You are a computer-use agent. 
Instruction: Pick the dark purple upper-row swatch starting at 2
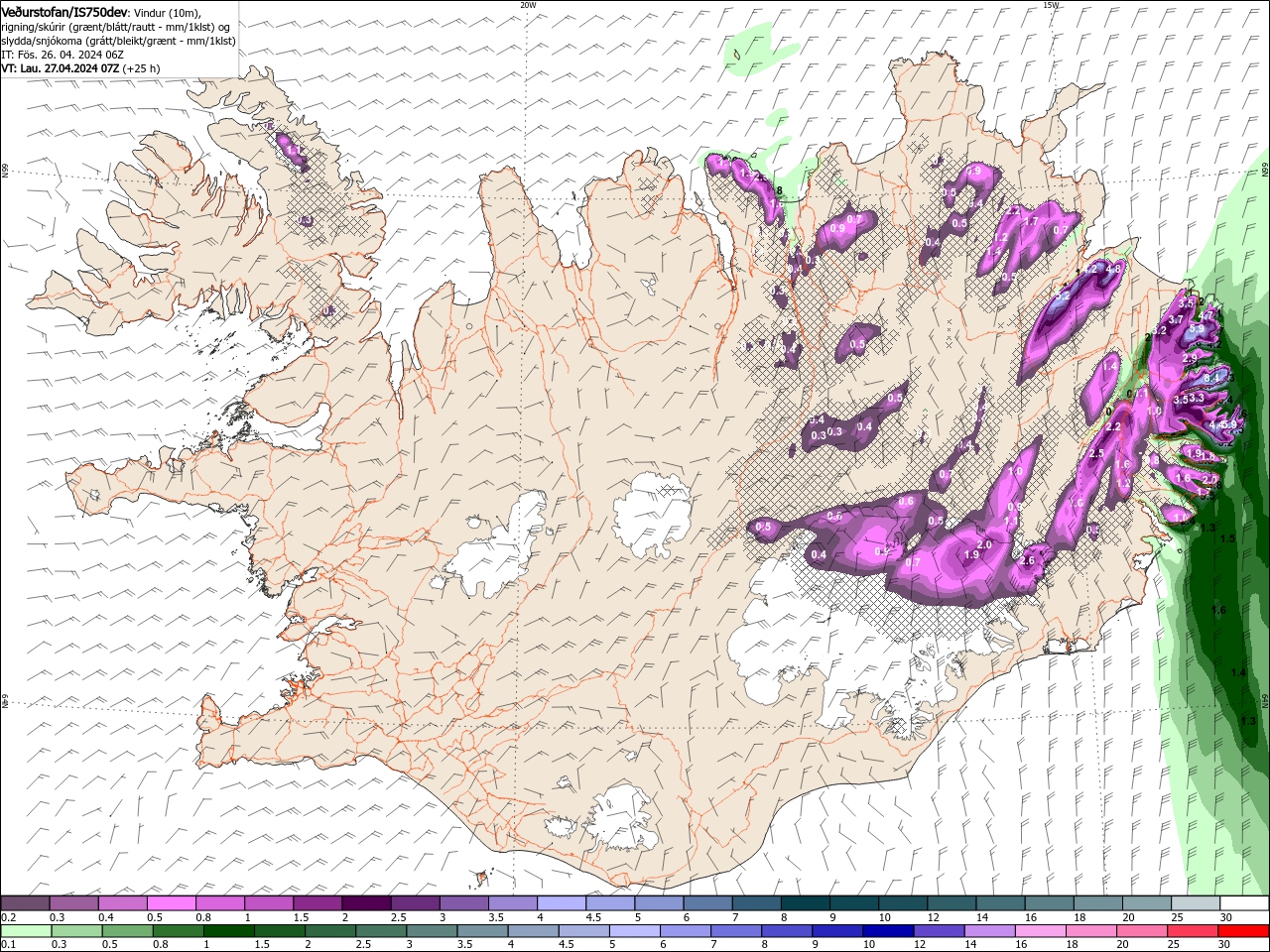tap(365, 903)
